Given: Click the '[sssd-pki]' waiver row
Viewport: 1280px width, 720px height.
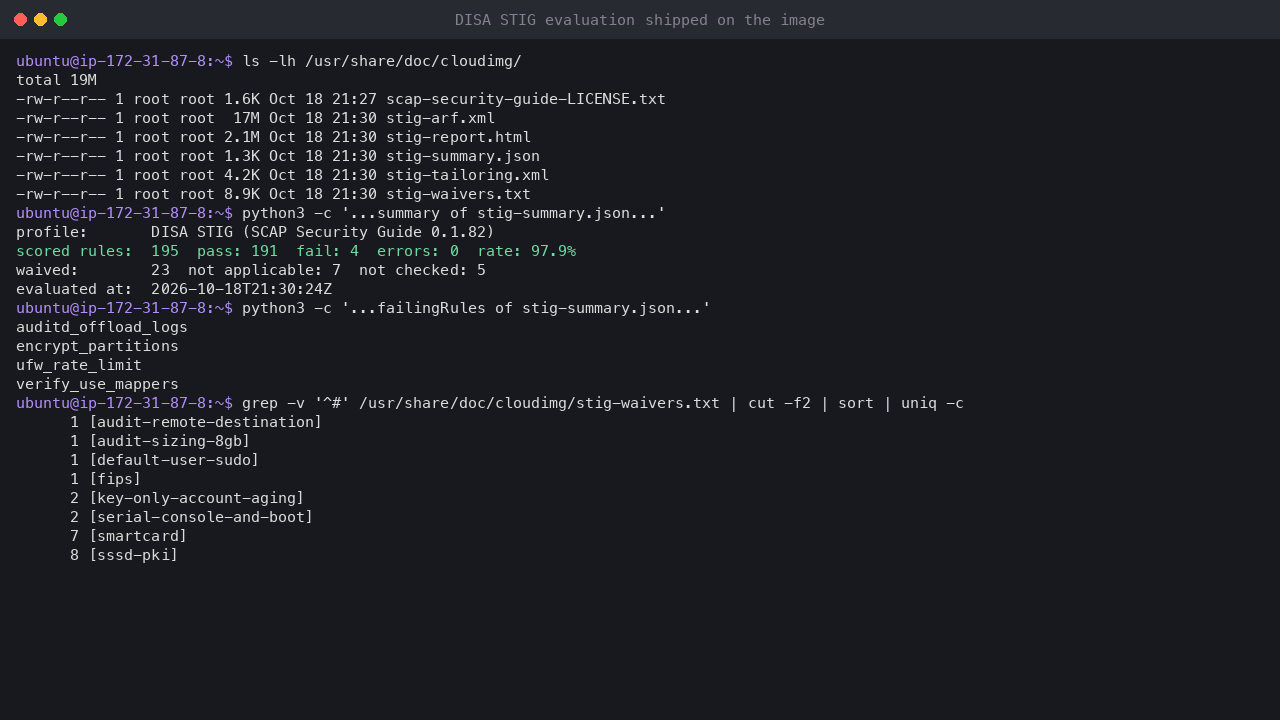Looking at the screenshot, I should coord(124,555).
